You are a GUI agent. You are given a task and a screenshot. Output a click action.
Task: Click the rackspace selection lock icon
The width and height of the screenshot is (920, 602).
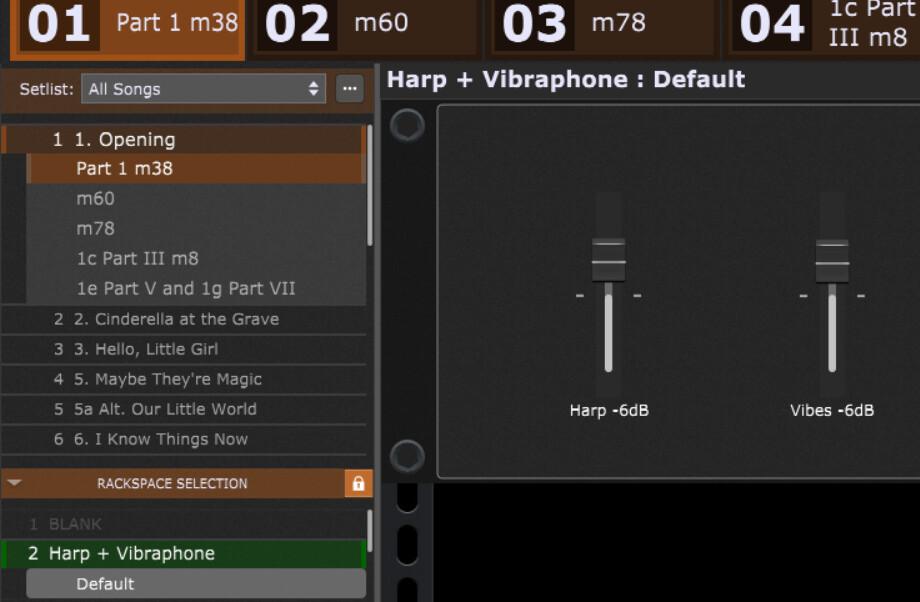click(x=358, y=483)
